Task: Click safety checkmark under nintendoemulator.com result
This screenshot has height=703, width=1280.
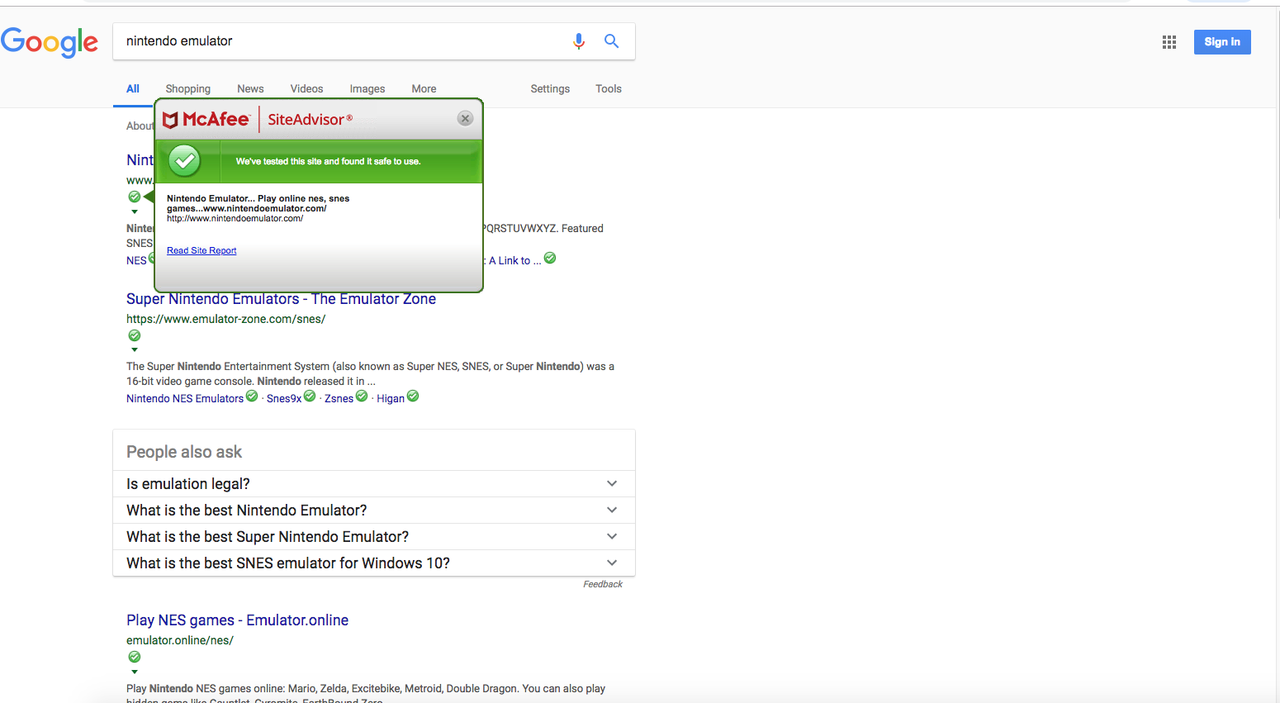Action: click(x=134, y=197)
